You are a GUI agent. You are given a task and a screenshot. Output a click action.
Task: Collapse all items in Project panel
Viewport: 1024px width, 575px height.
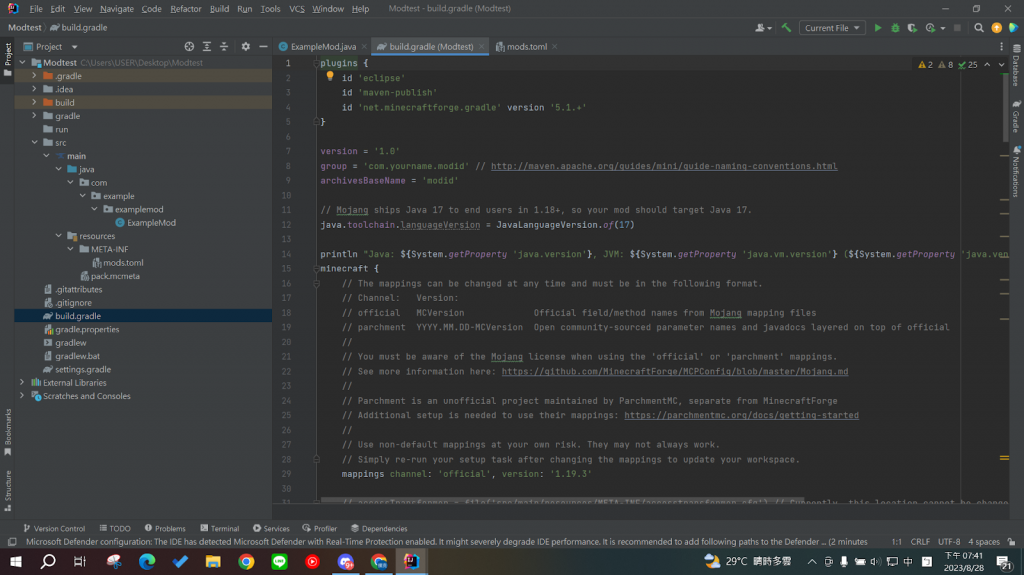[224, 46]
